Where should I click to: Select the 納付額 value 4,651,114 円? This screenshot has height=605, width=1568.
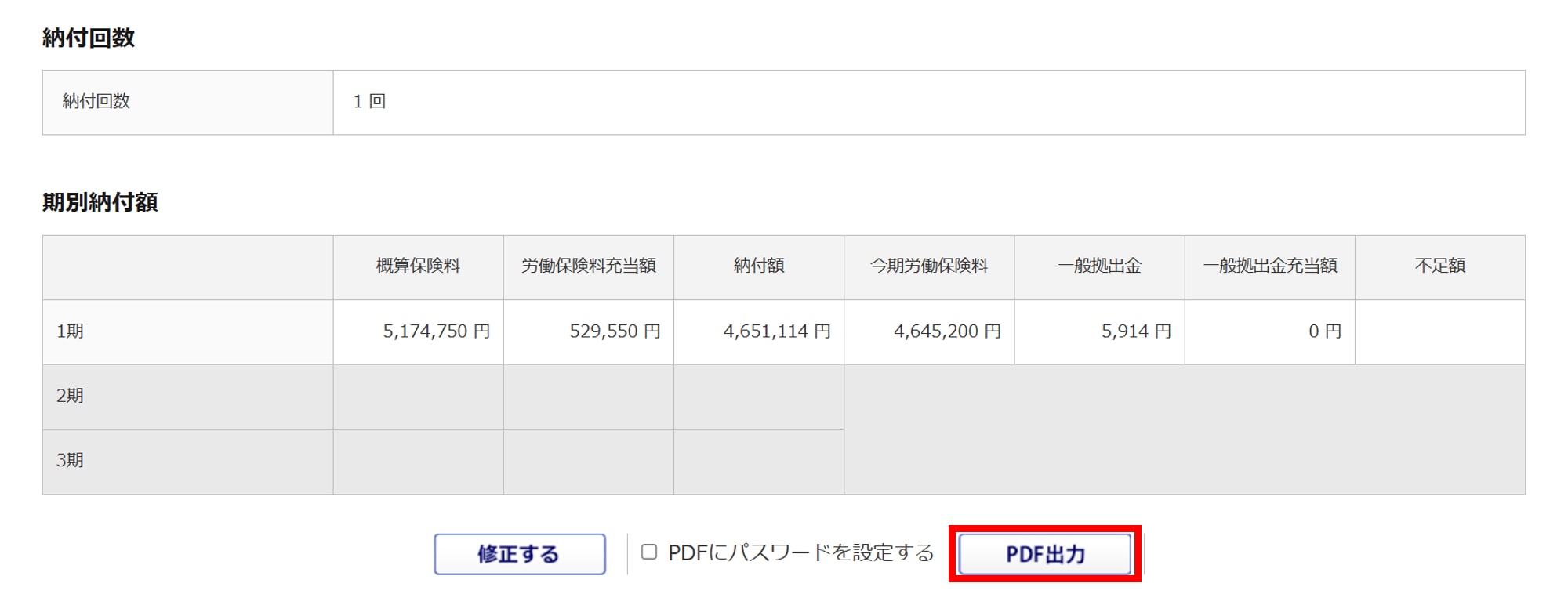click(x=777, y=331)
